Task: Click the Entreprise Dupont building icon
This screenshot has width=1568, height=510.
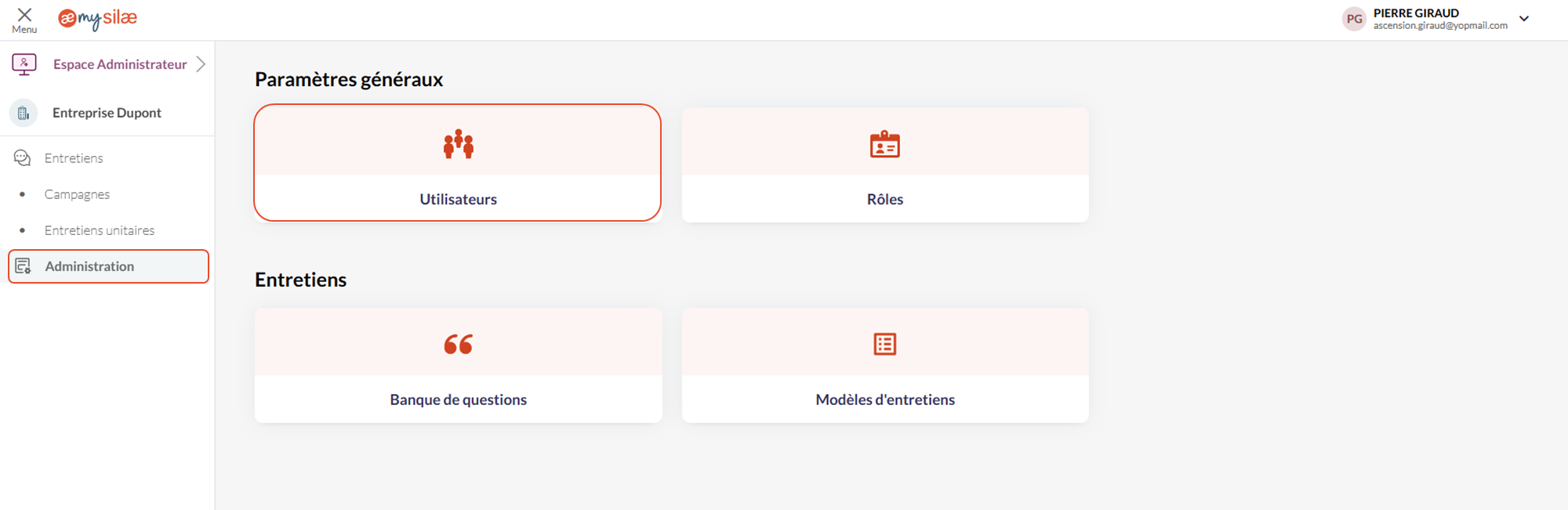Action: point(24,113)
